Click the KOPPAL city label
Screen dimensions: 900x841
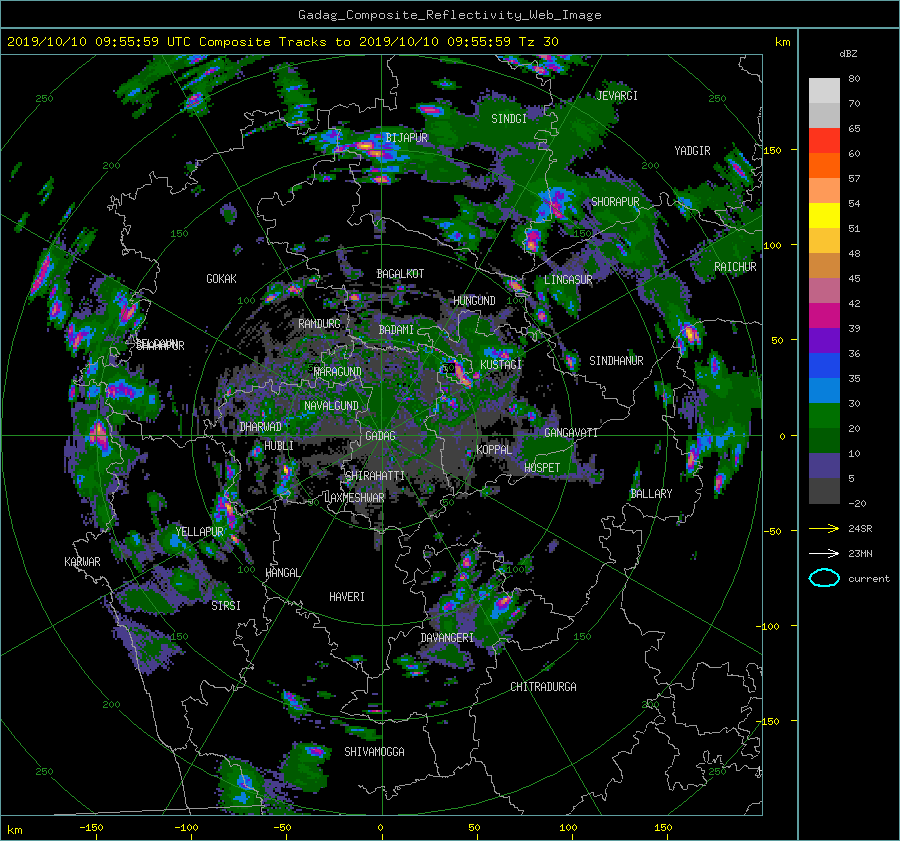(494, 450)
